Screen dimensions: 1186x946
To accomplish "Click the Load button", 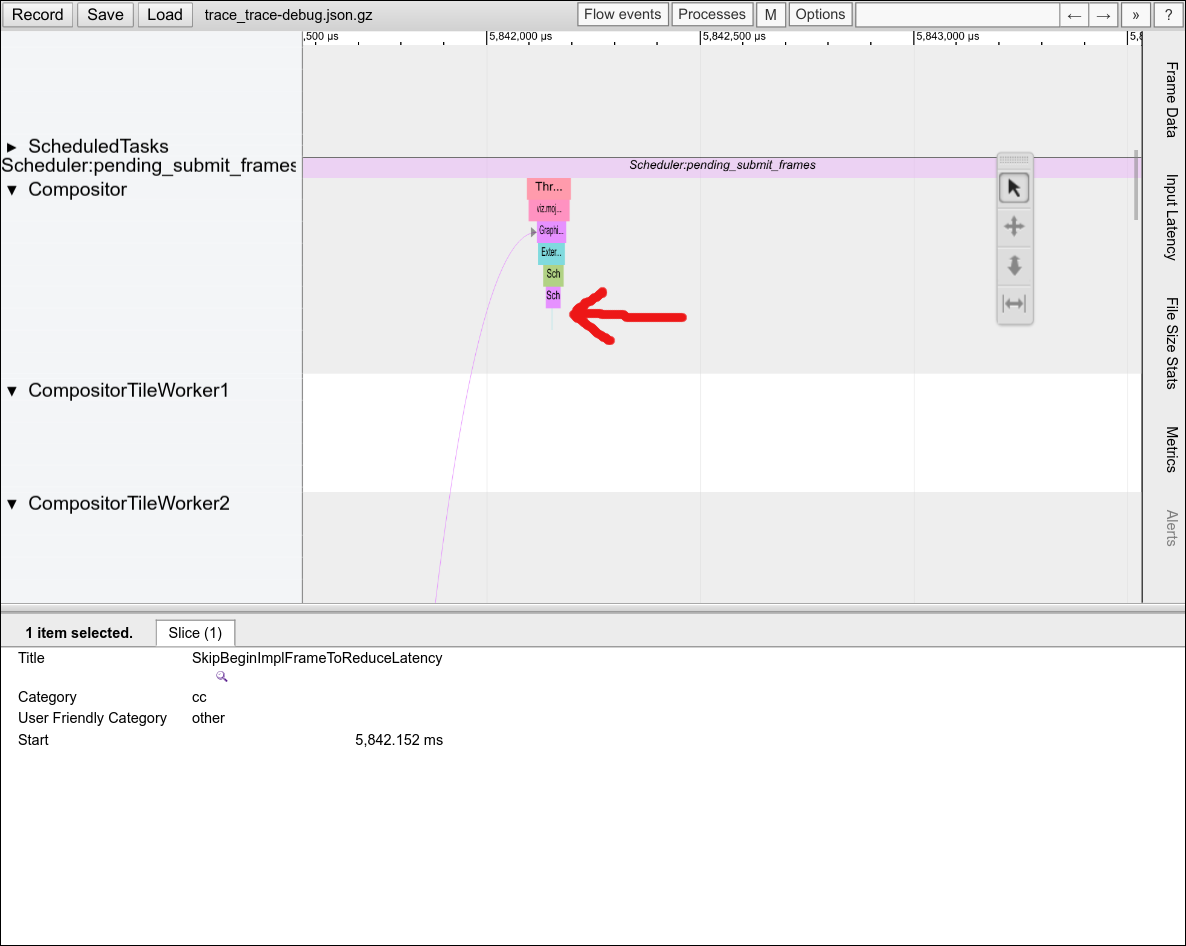I will pyautogui.click(x=165, y=15).
